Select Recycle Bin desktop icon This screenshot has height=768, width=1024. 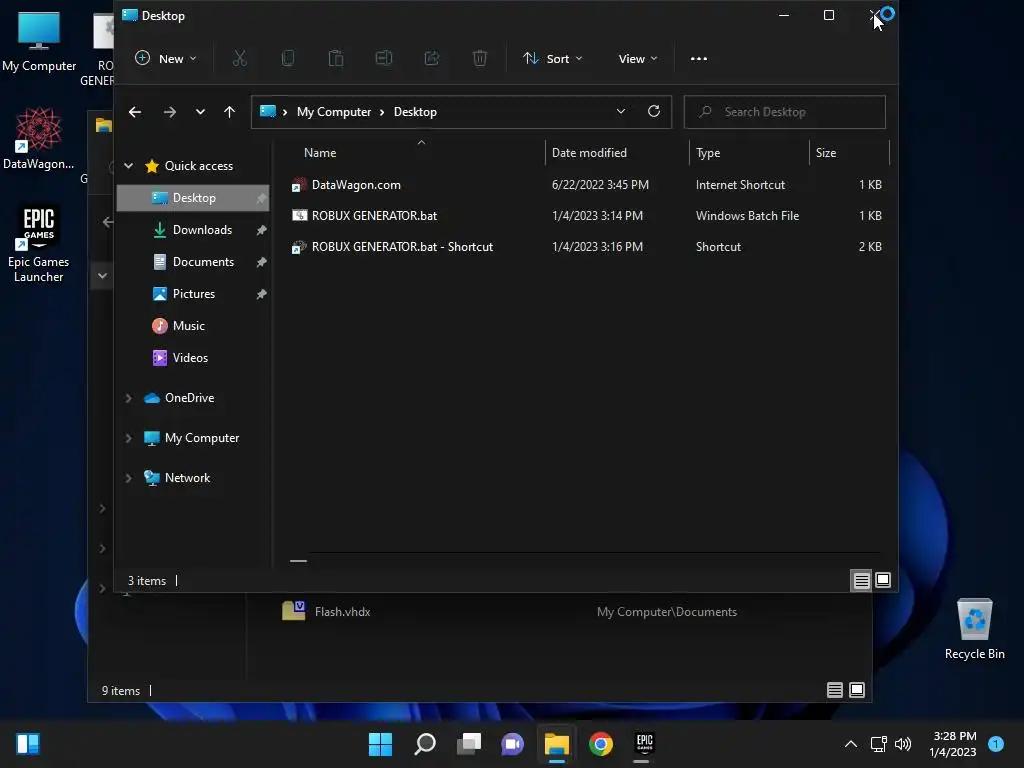pos(974,629)
